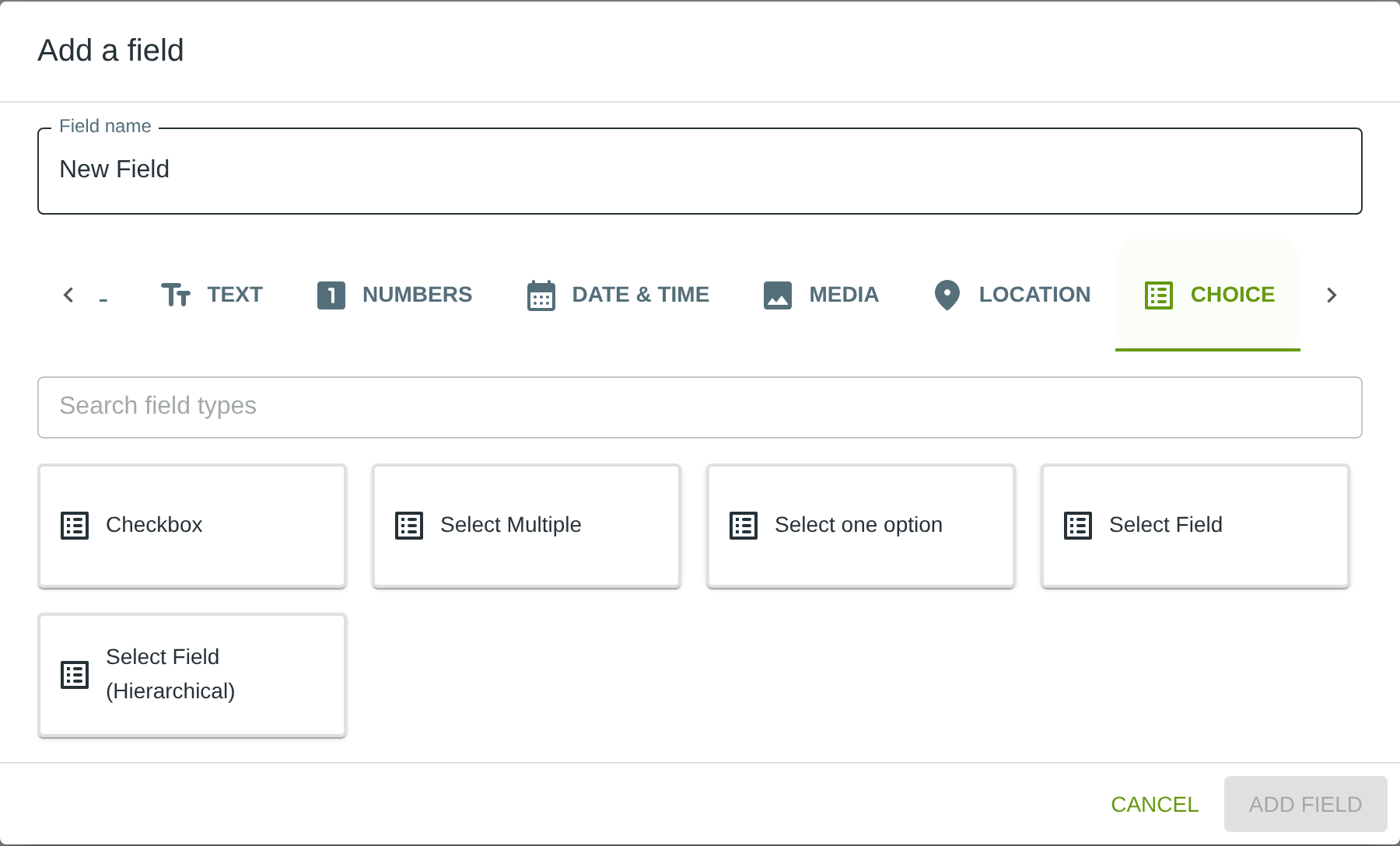1400x846 pixels.
Task: Click the Date & Time calendar icon
Action: tap(541, 295)
